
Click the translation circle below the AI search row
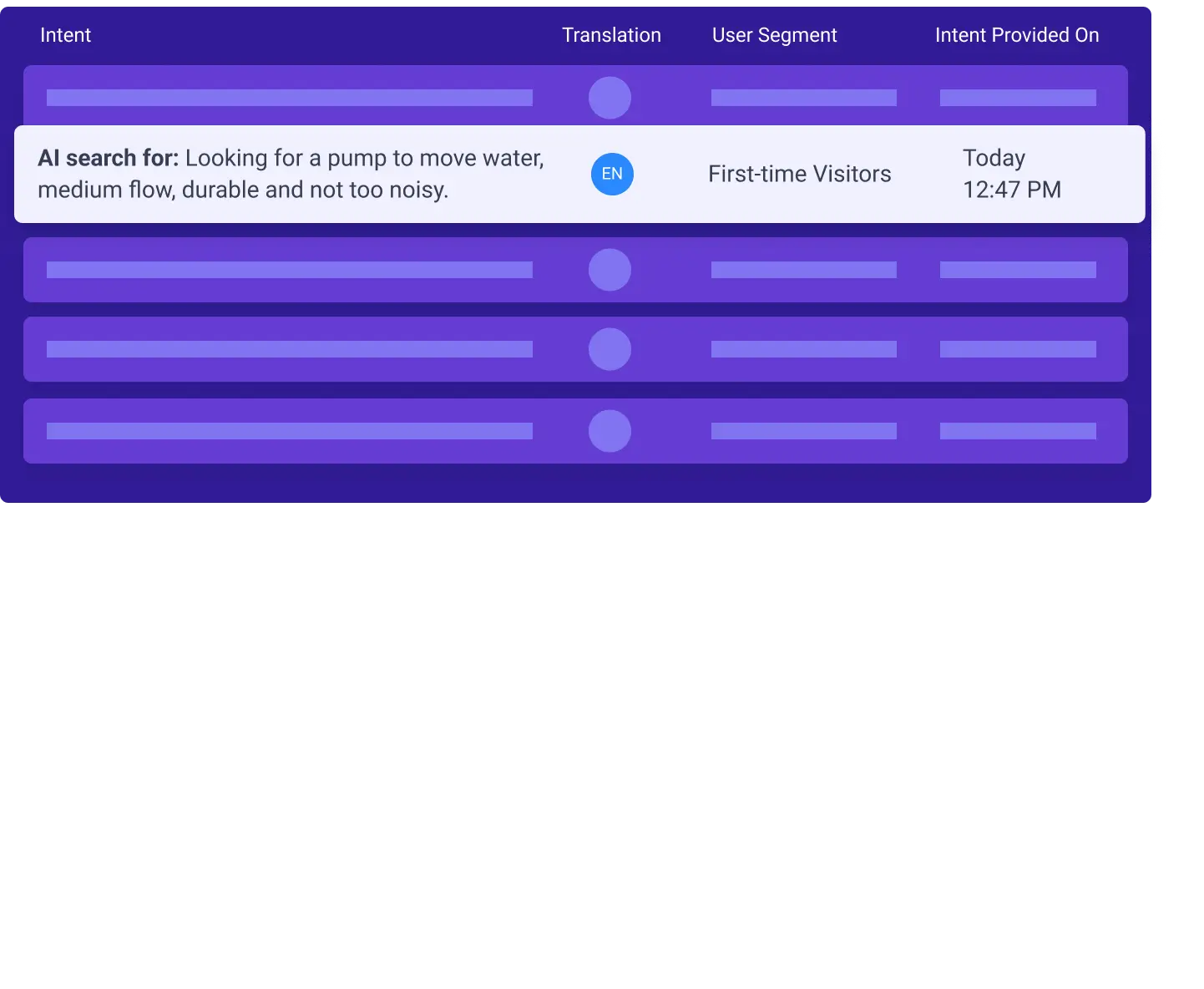pos(610,270)
